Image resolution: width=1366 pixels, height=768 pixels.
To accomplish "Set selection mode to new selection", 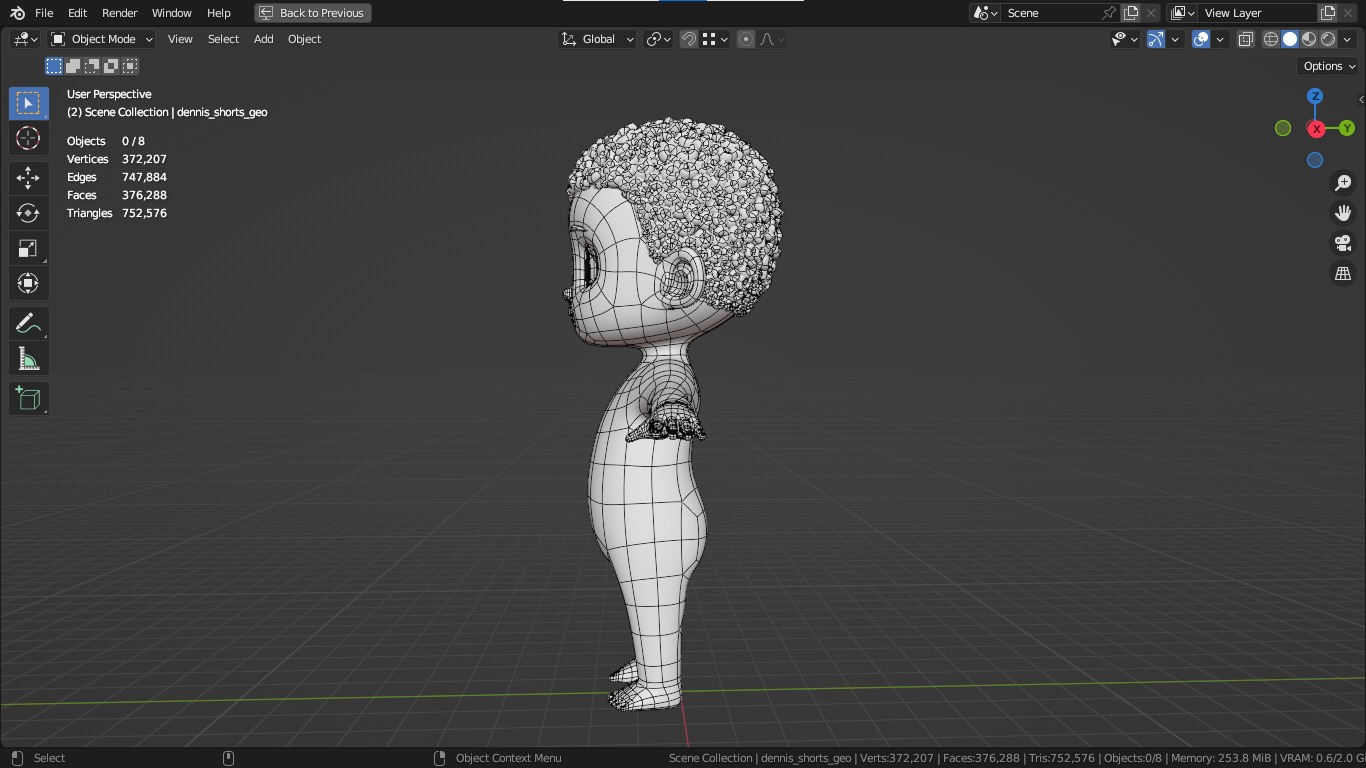I will click(54, 66).
